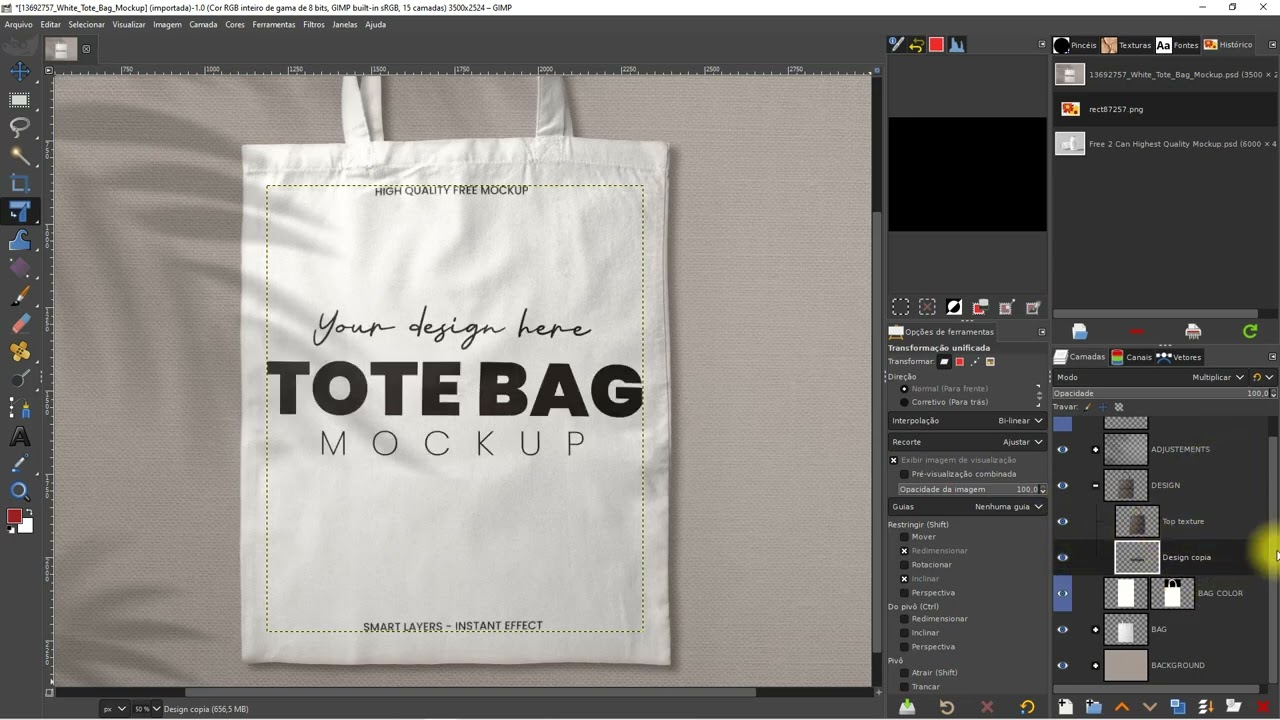The height and width of the screenshot is (720, 1280).
Task: Select the Paintbrush tool
Action: click(x=19, y=296)
